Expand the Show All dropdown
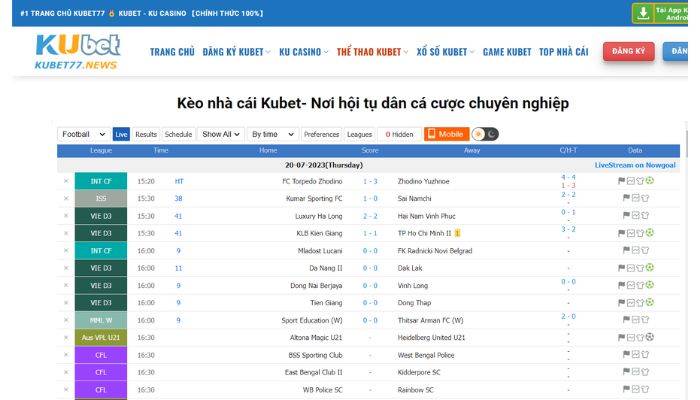The width and height of the screenshot is (700, 400). coord(220,134)
